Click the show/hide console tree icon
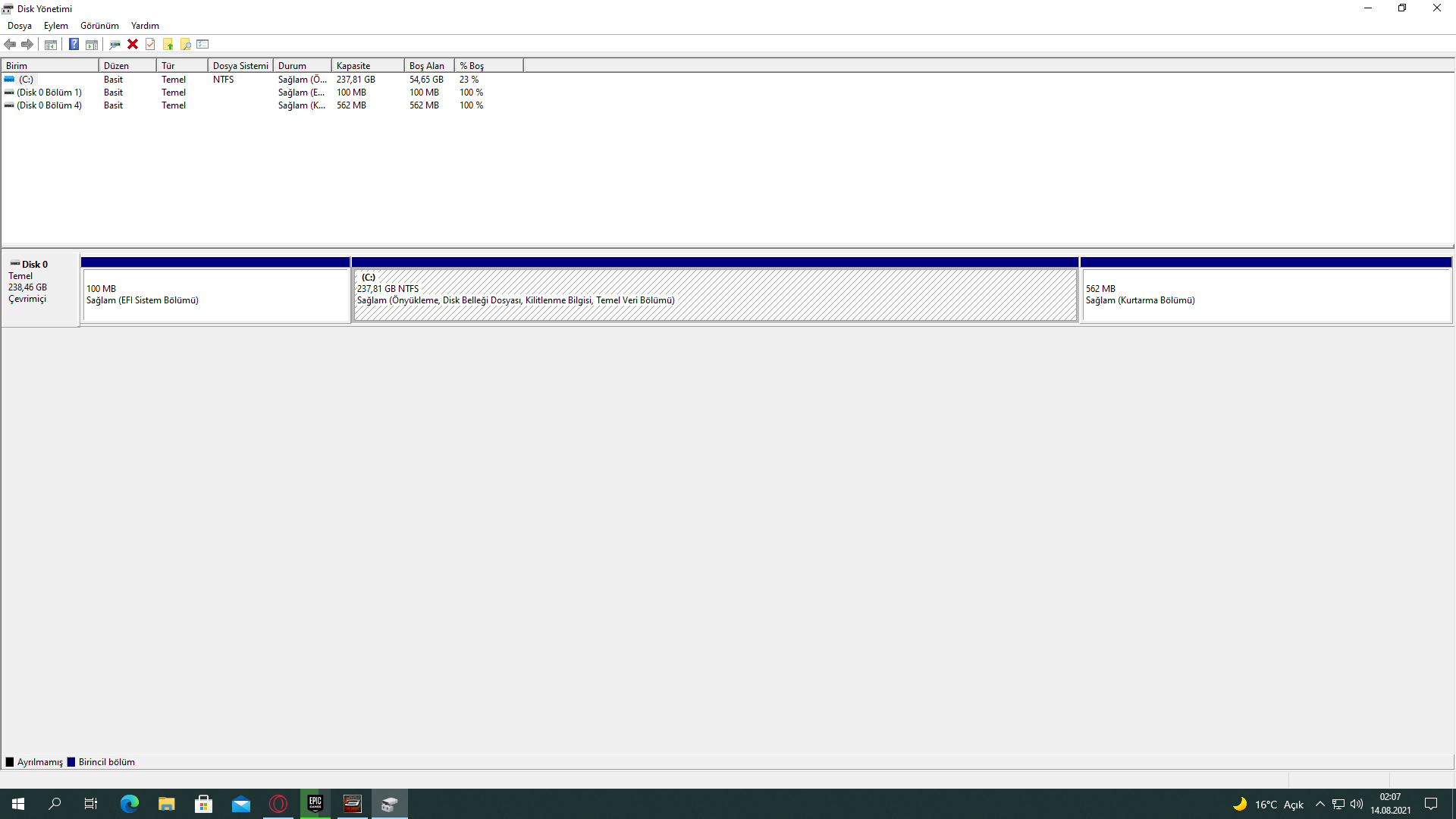The width and height of the screenshot is (1456, 819). (x=51, y=44)
